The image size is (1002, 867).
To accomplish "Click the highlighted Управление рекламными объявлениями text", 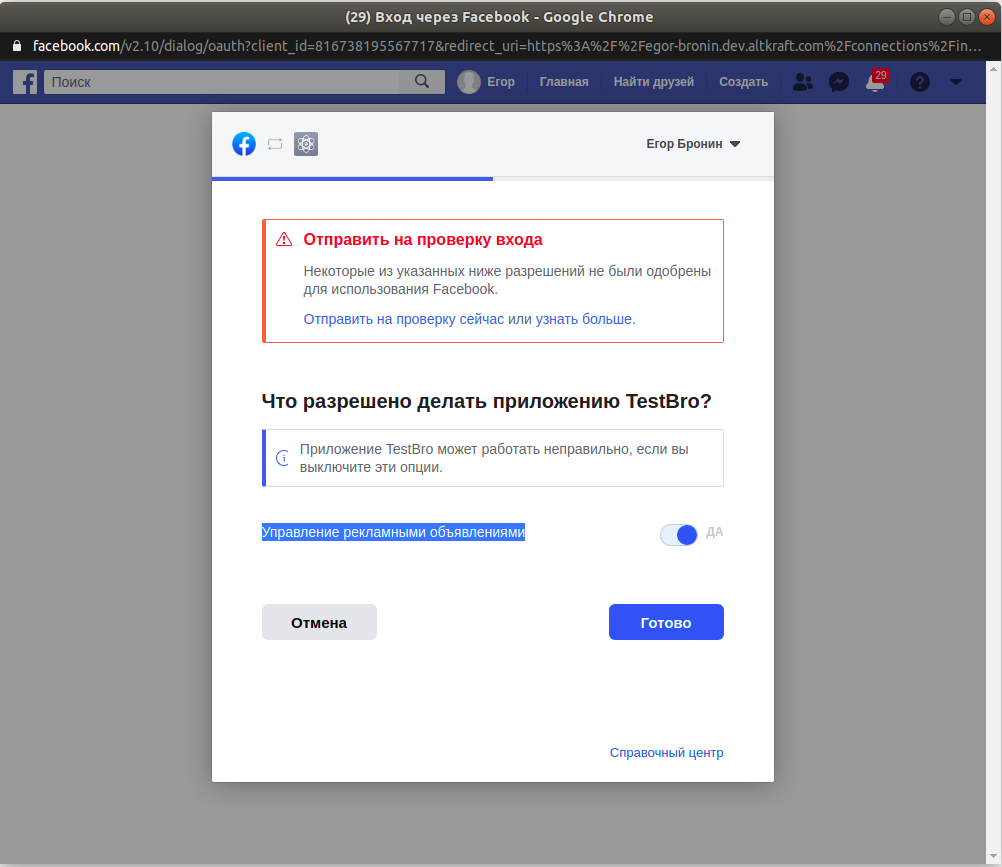I will point(394,532).
